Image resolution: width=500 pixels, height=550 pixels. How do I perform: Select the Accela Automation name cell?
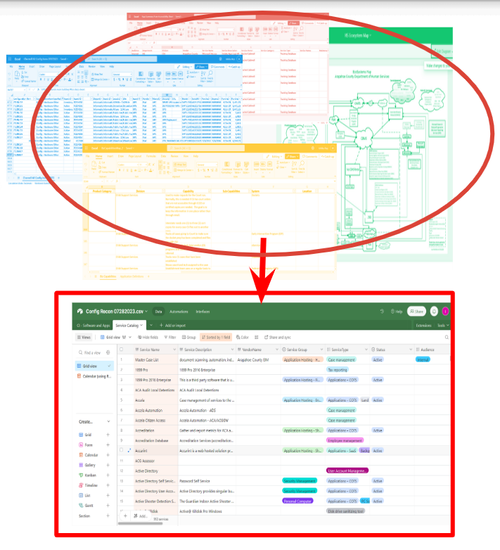click(156, 410)
